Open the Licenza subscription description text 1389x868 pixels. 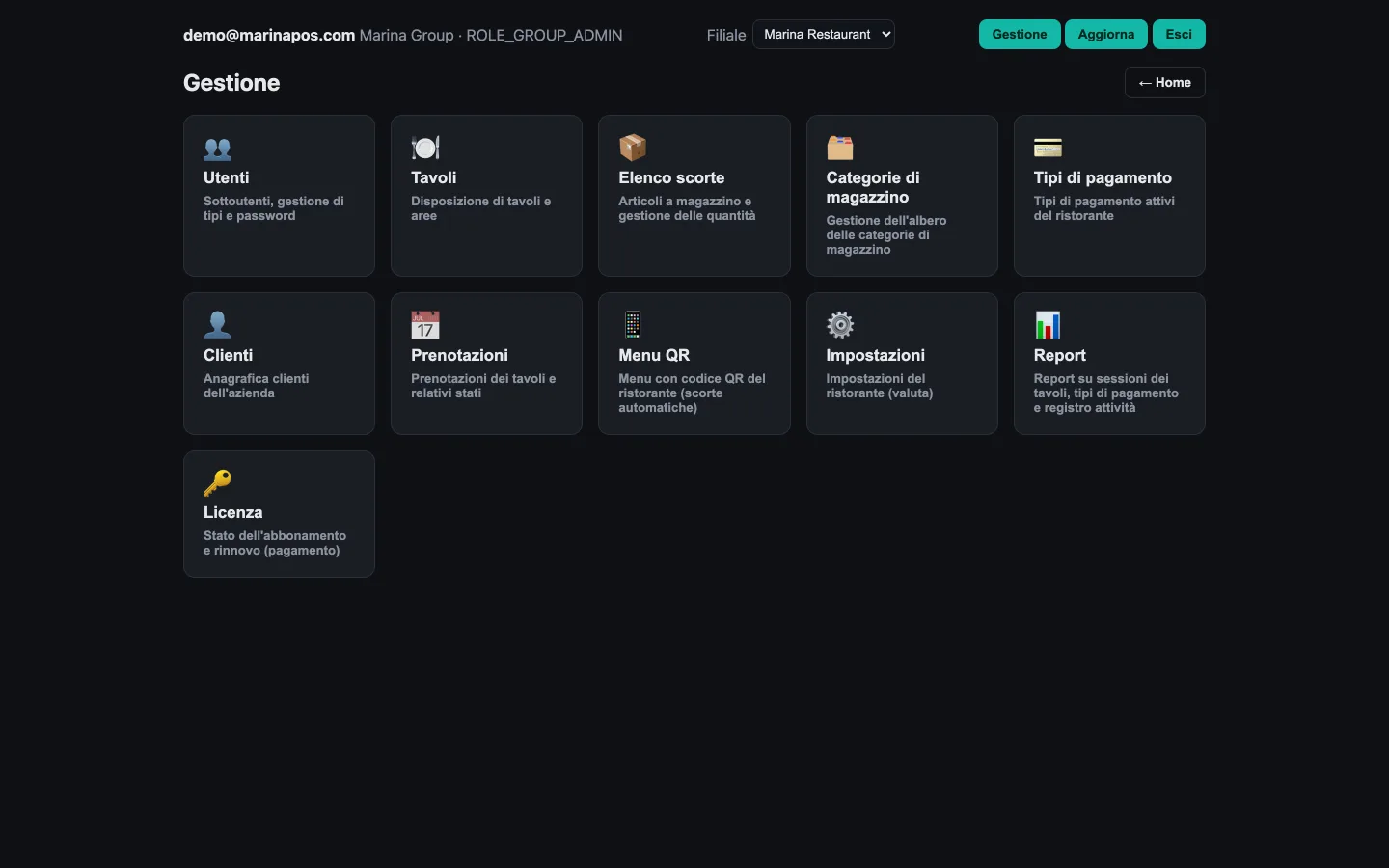[x=275, y=543]
